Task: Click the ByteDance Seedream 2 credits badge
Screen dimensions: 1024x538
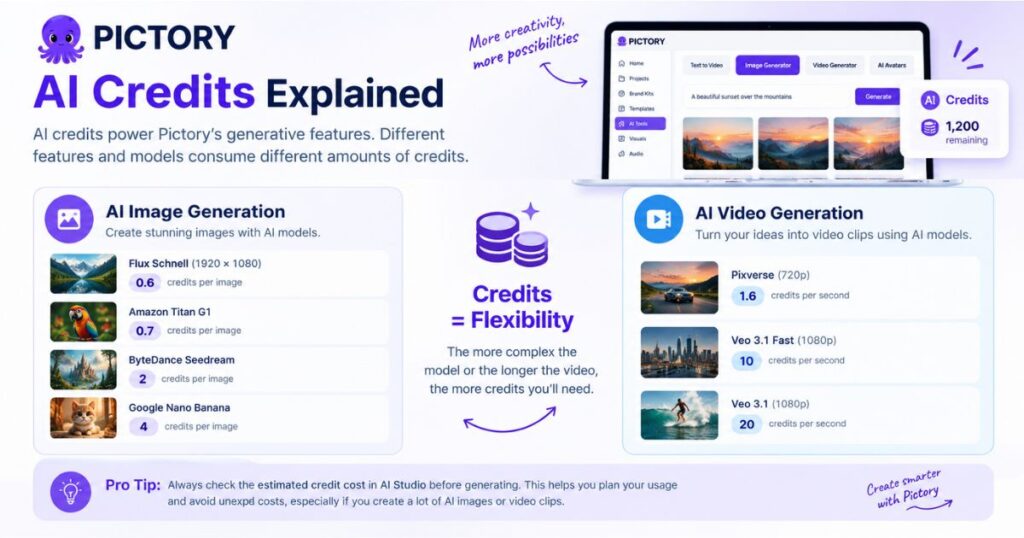Action: click(142, 379)
